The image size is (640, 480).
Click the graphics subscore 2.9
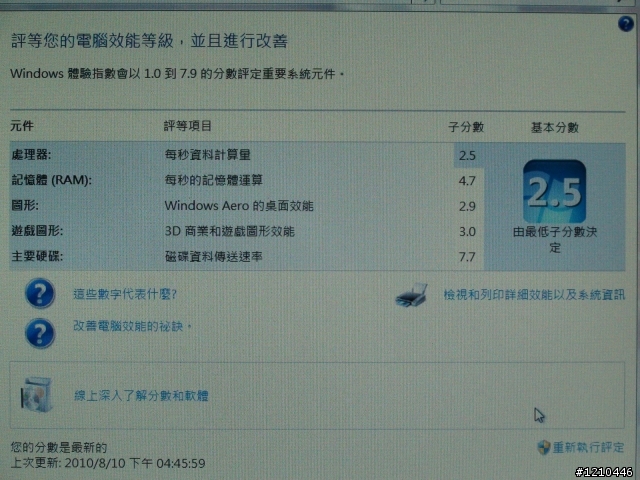pos(467,206)
